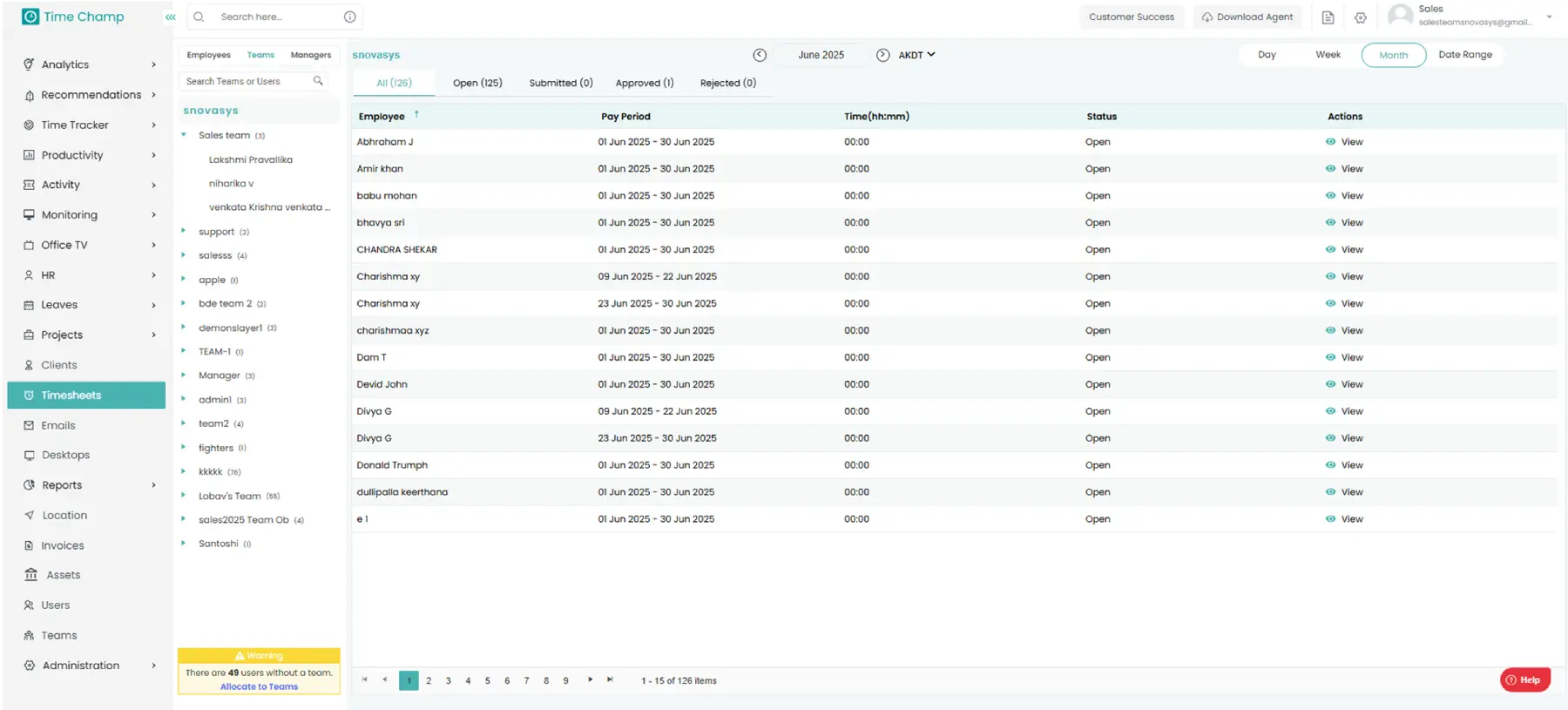The width and height of the screenshot is (1568, 710).
Task: Switch to Rejected (0) tab
Action: point(728,83)
